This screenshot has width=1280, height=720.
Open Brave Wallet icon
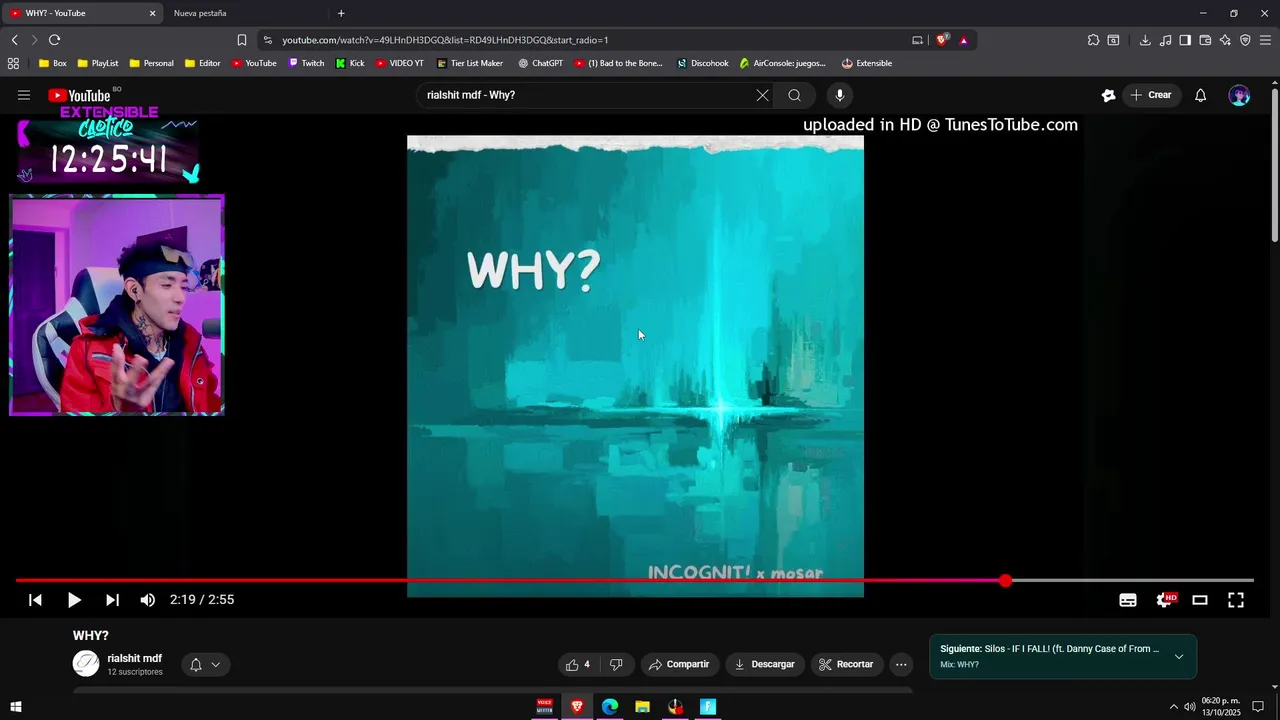1205,40
